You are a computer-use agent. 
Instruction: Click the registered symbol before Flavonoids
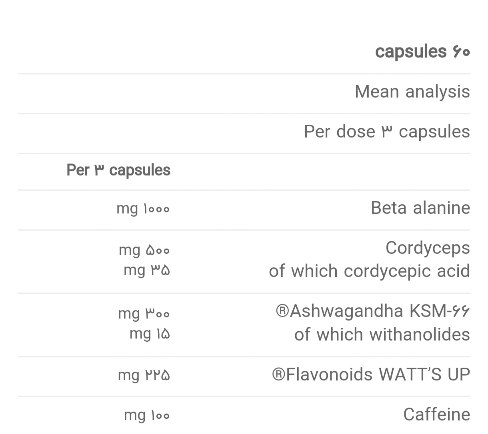pos(279,374)
